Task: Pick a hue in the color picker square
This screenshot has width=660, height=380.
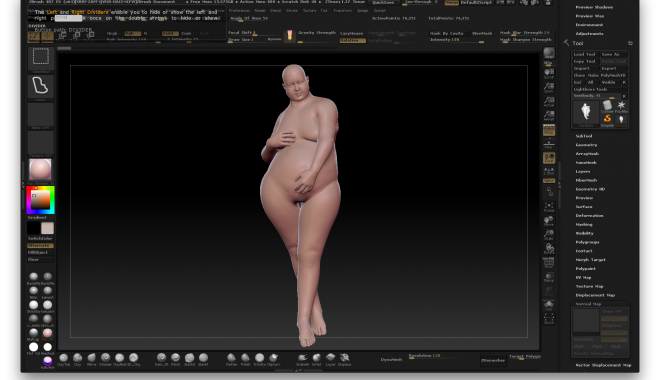Action: (40, 199)
